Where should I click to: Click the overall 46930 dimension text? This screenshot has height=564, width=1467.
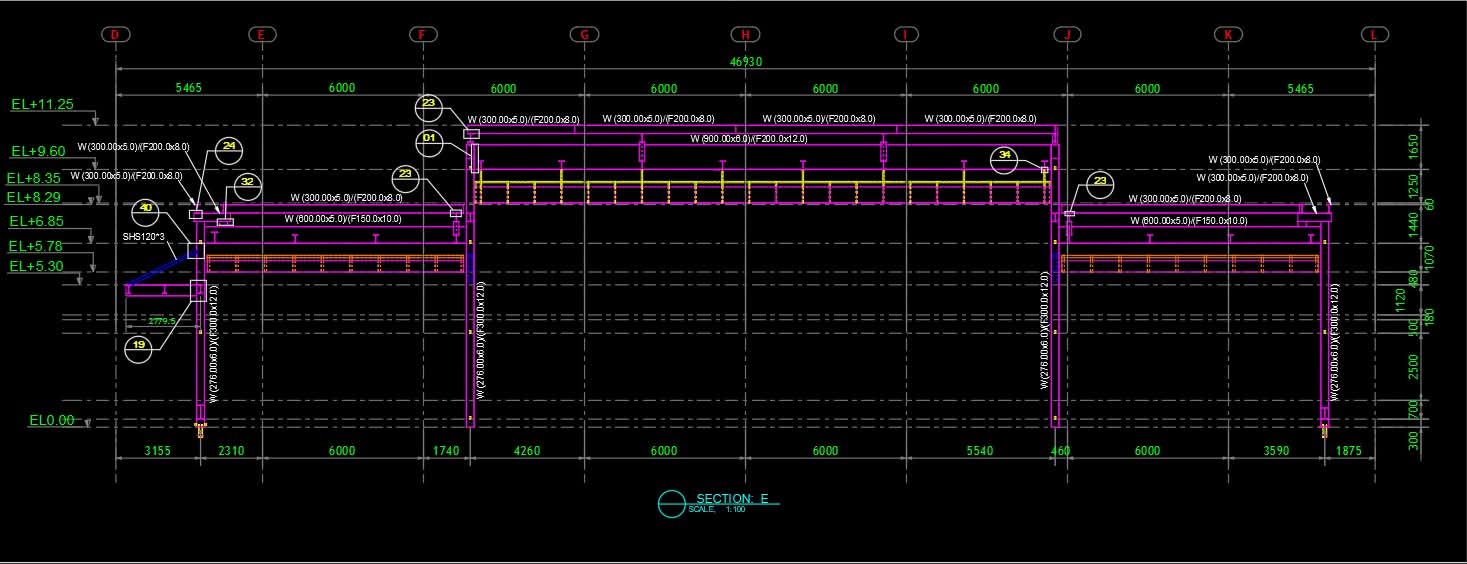745,62
